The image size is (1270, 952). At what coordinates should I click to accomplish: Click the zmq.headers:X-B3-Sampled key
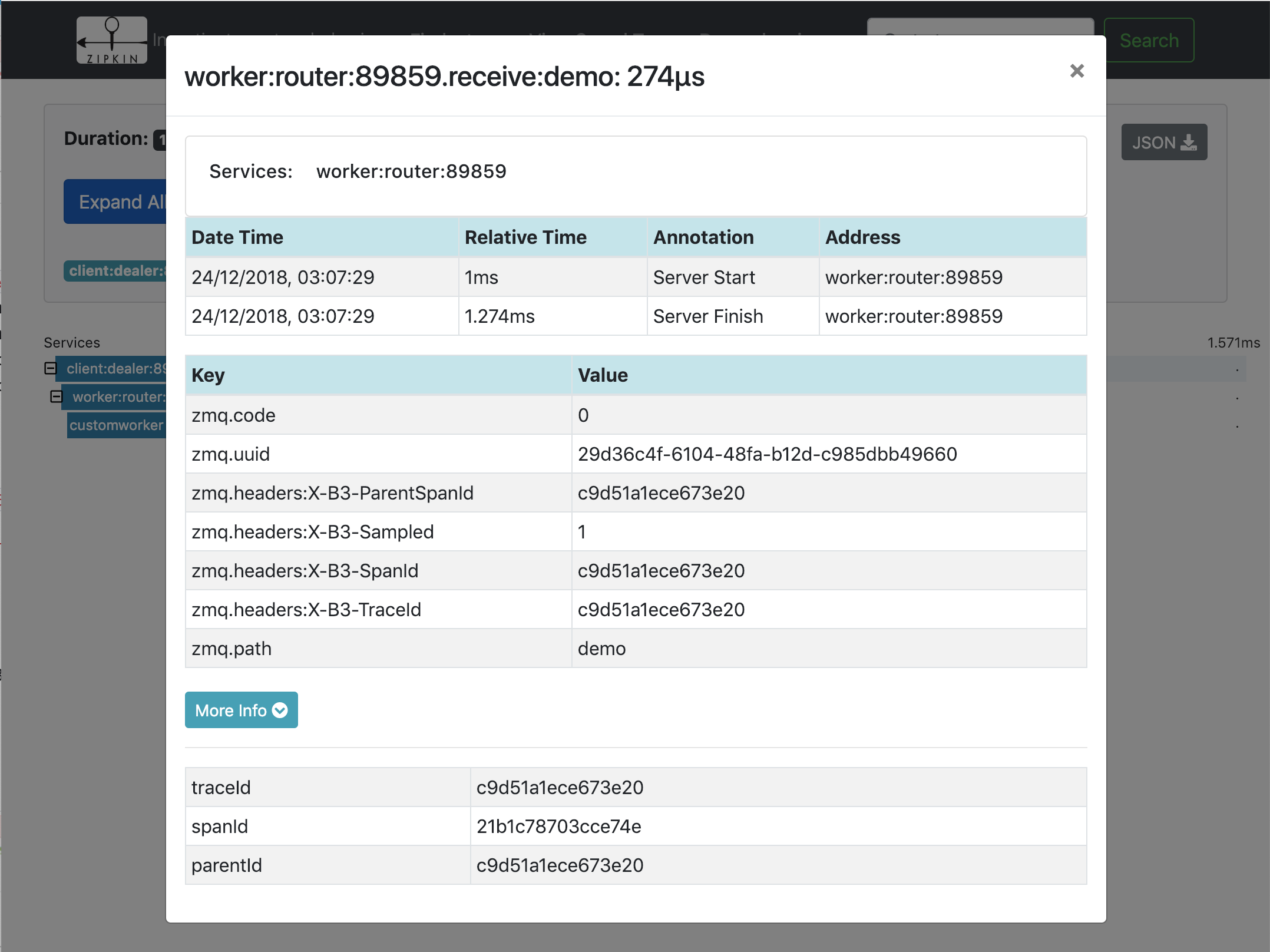click(x=312, y=531)
